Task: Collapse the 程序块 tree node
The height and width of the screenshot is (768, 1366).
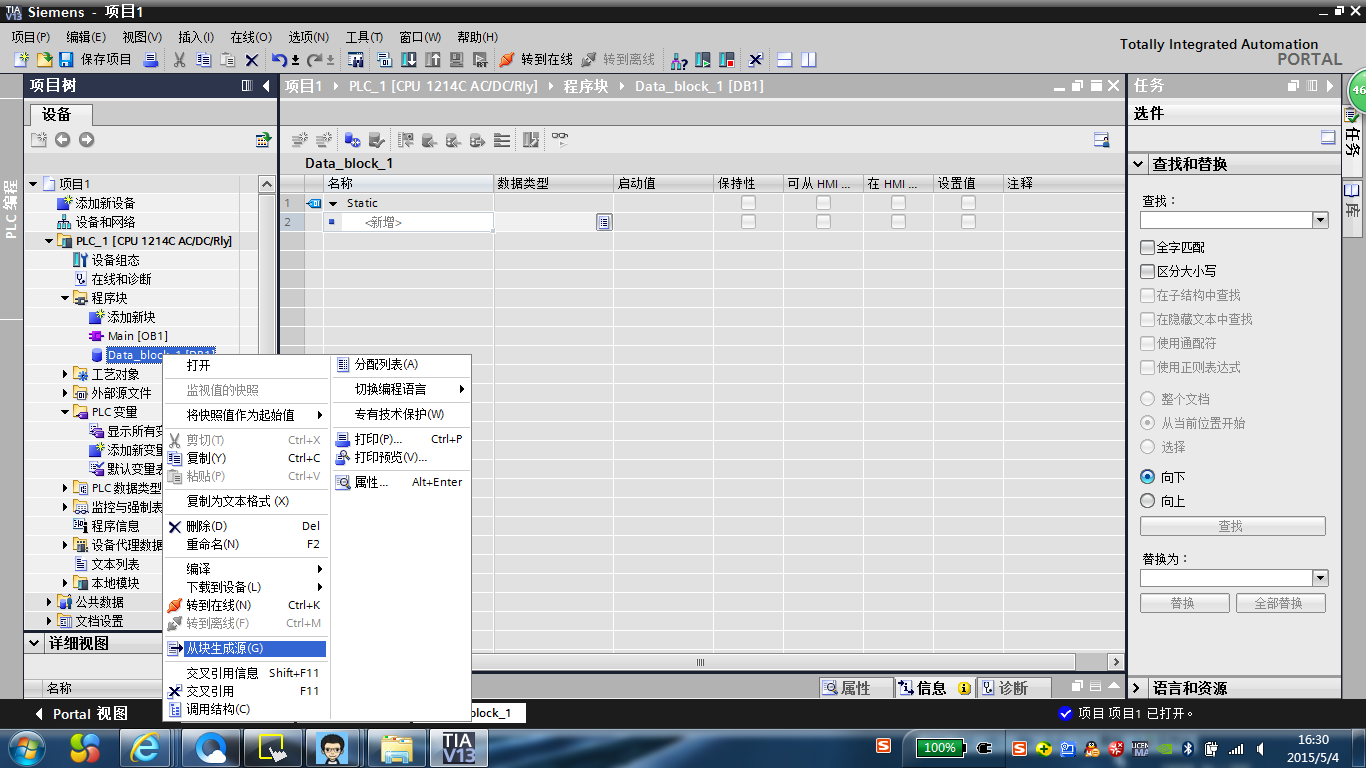Action: [65, 298]
